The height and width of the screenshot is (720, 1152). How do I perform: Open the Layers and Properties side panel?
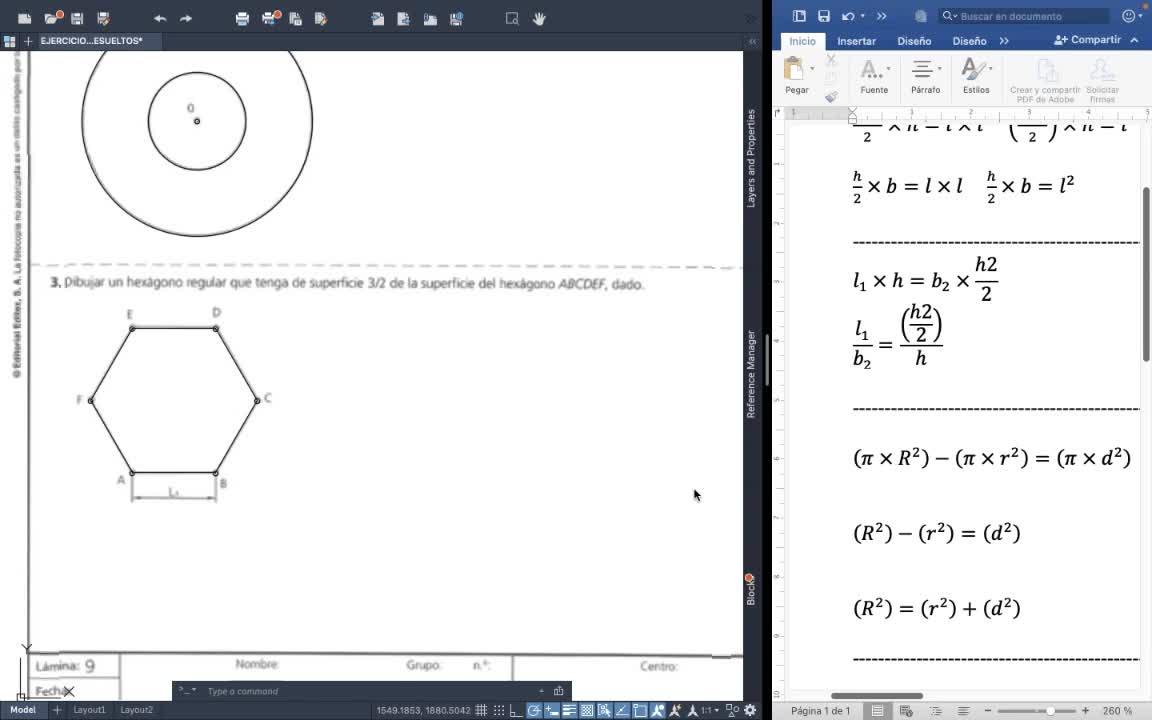[751, 159]
